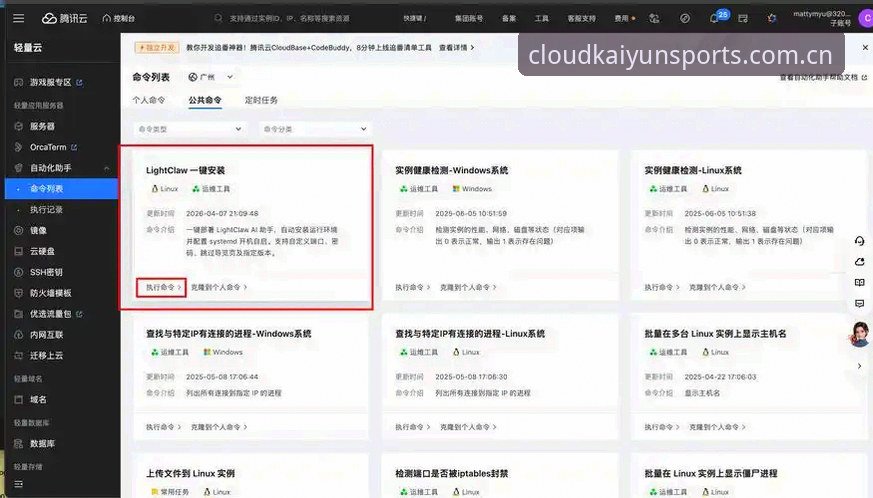The image size is (873, 498).
Task: Click the 服务器 sidebar icon
Action: [x=18, y=126]
